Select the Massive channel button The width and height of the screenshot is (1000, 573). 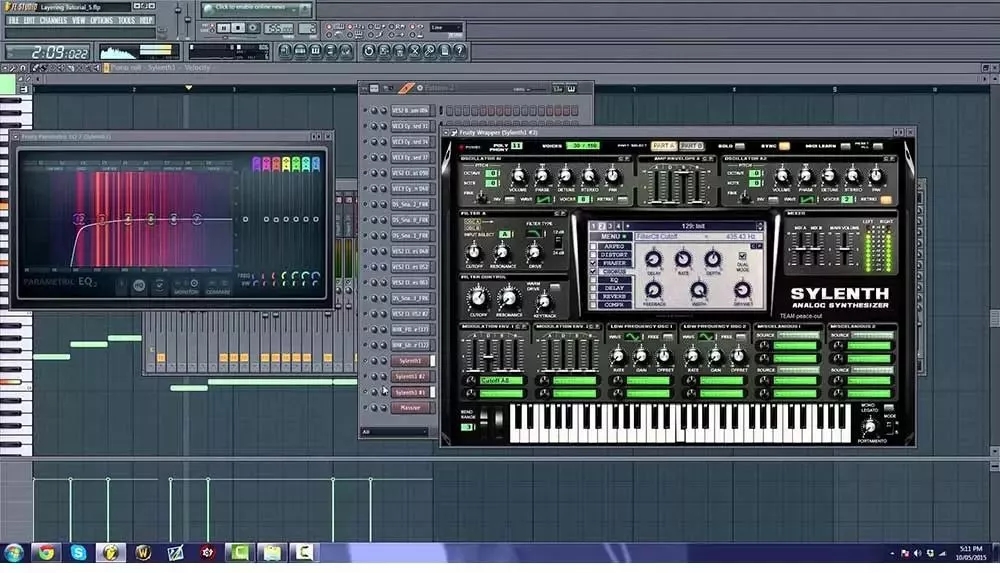coord(411,407)
